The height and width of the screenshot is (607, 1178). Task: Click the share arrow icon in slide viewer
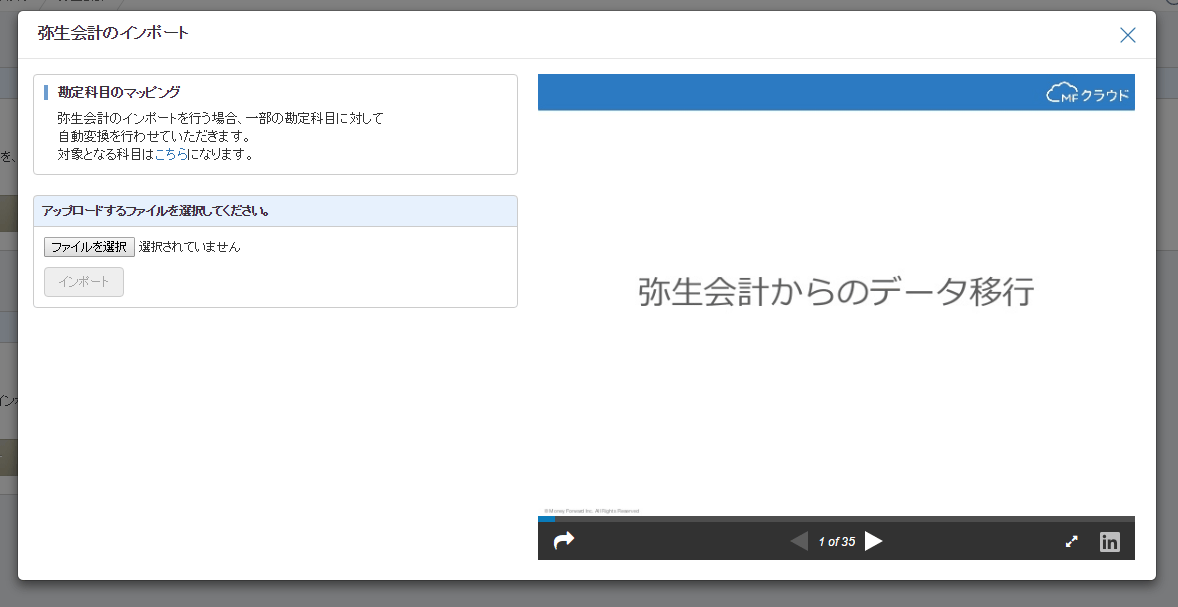click(x=563, y=540)
